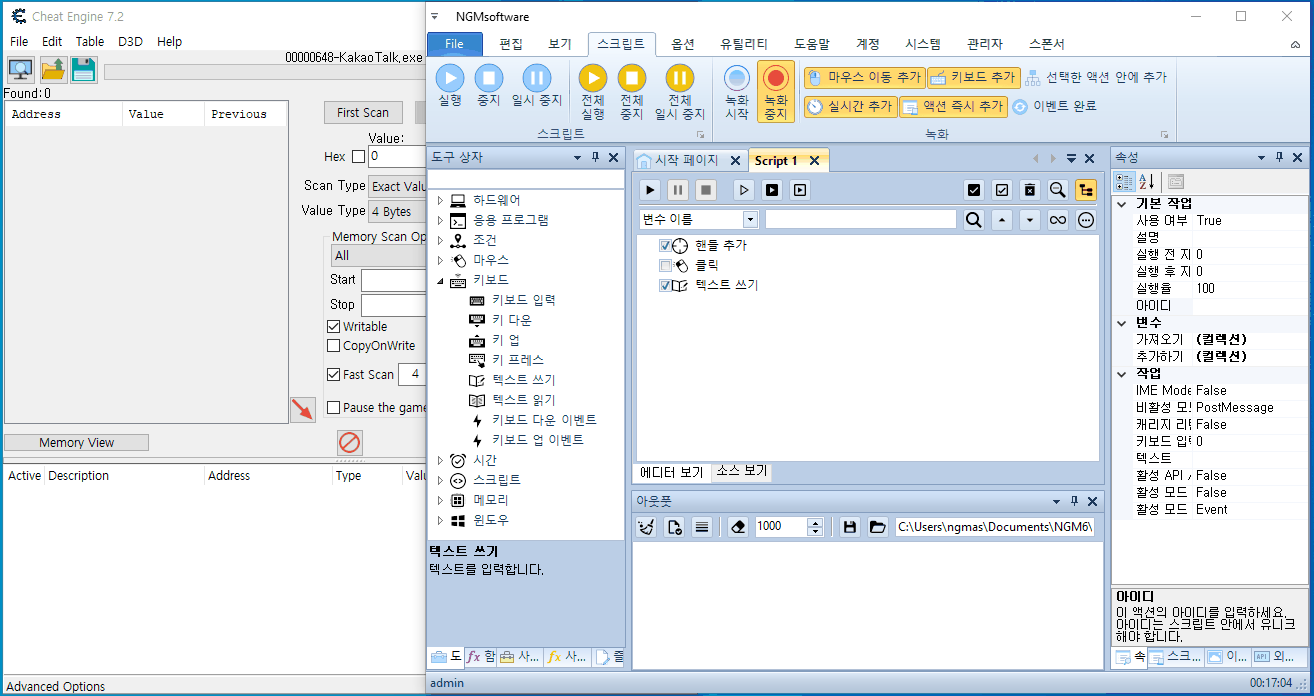The image size is (1314, 696).
Task: Expand the 시간 tree node
Action: 439,461
